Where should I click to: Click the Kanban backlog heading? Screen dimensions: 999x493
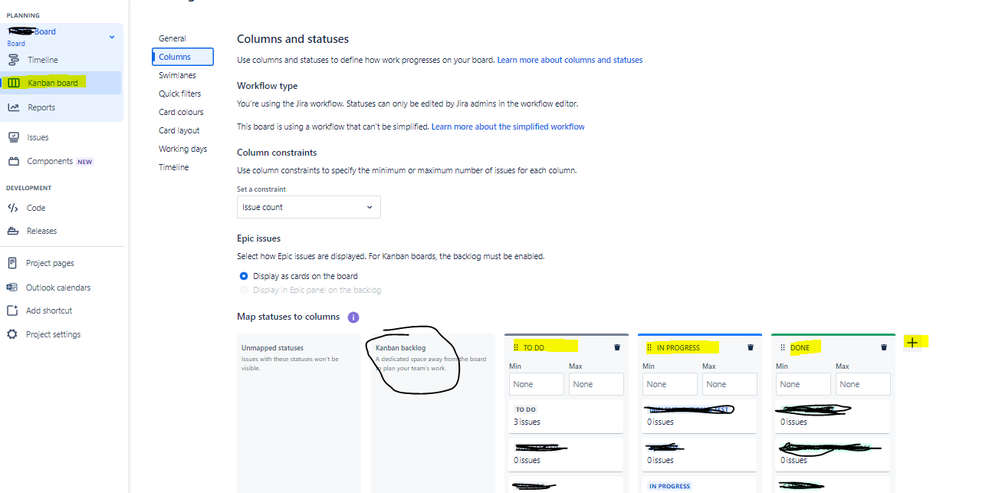coord(401,348)
